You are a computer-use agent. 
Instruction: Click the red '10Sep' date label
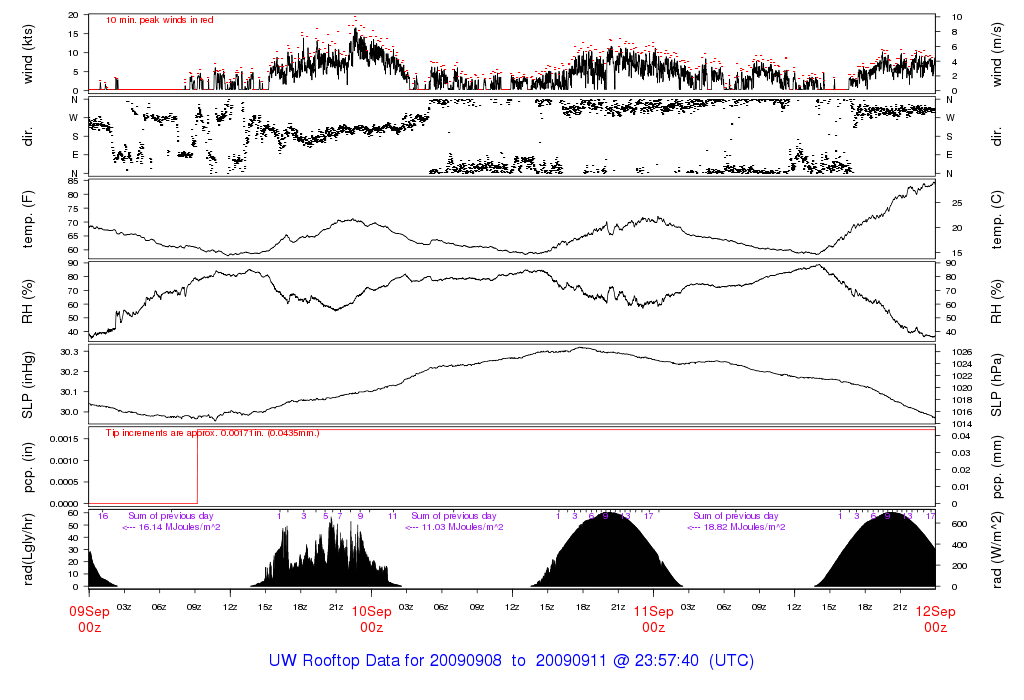[x=372, y=612]
